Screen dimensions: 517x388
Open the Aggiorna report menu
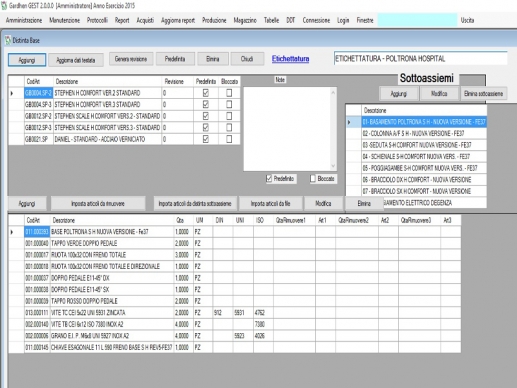(x=178, y=20)
